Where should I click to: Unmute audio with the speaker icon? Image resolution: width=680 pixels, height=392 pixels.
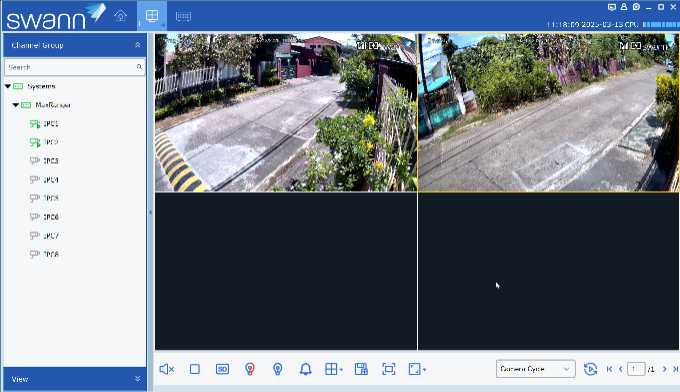coord(167,369)
